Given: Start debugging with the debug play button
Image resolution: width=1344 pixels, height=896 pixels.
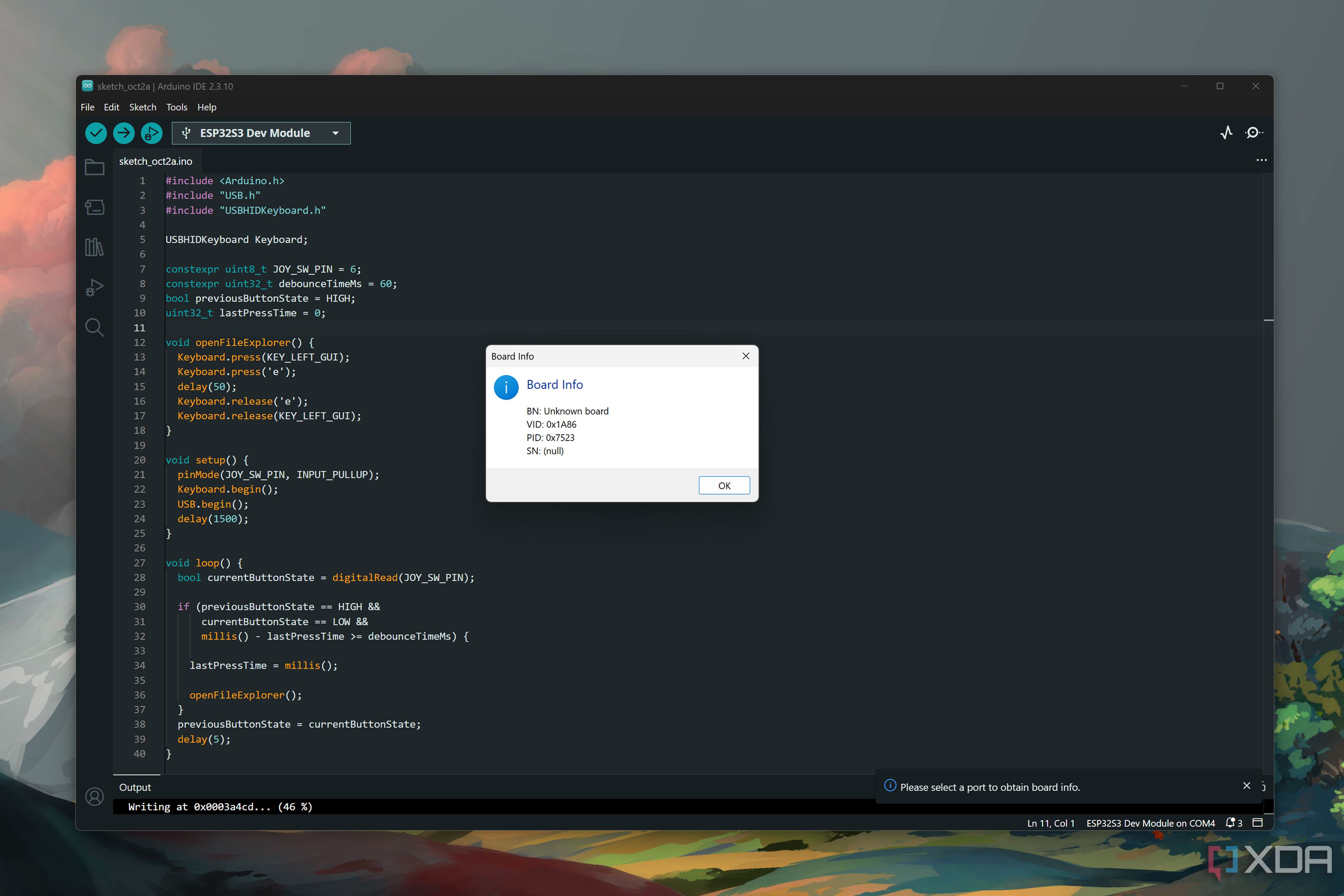Looking at the screenshot, I should tap(152, 133).
